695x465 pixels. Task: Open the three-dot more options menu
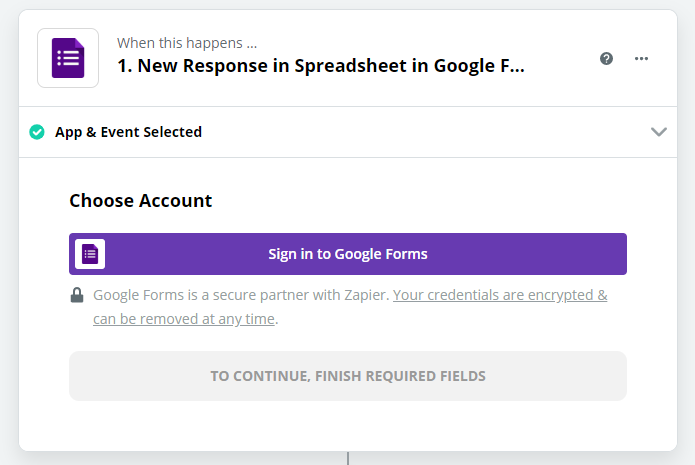point(642,58)
